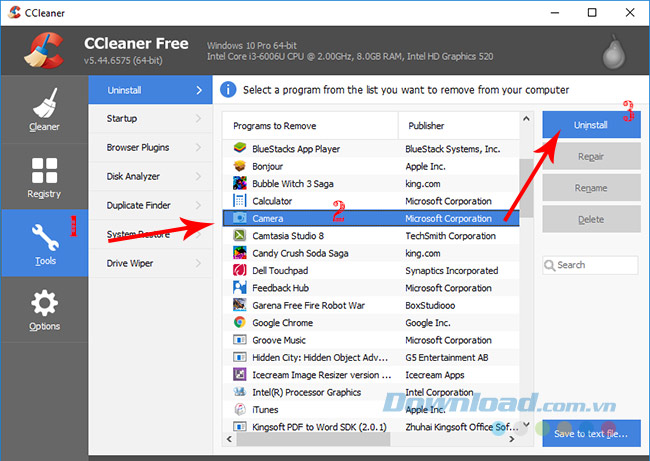
Task: Click the Delete button
Action: pyautogui.click(x=591, y=219)
